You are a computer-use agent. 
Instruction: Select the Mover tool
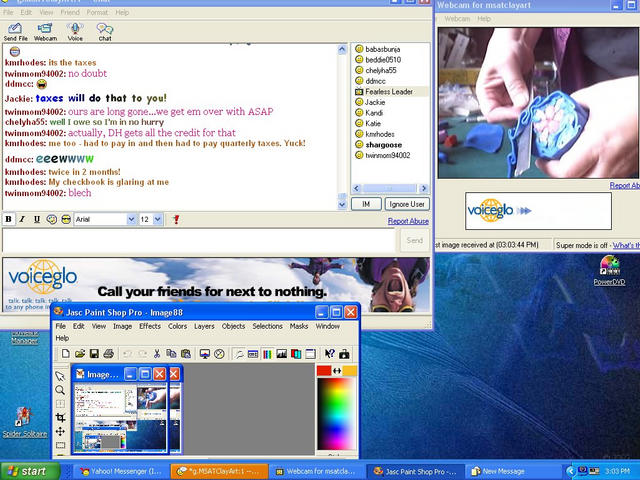coord(60,431)
